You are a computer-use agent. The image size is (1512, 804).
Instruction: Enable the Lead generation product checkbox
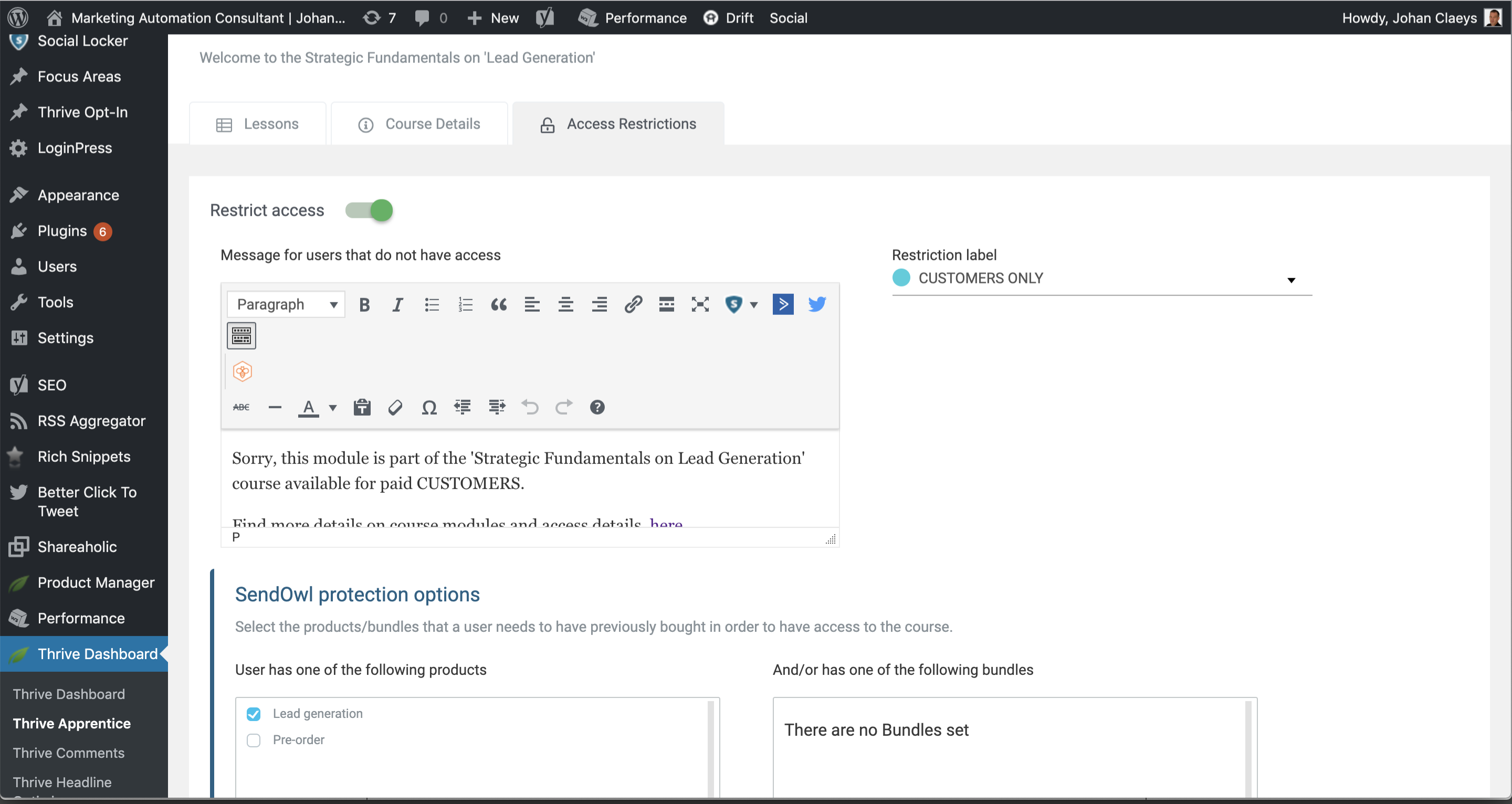(254, 714)
